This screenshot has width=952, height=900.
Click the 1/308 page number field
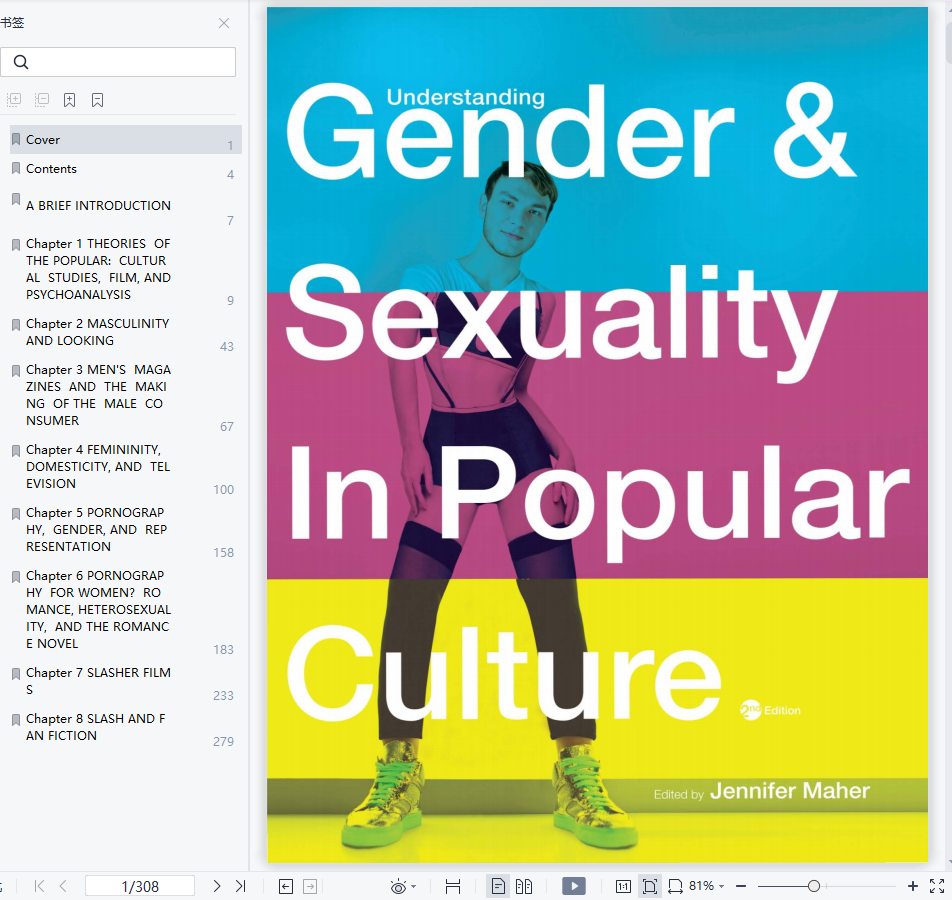(x=140, y=887)
